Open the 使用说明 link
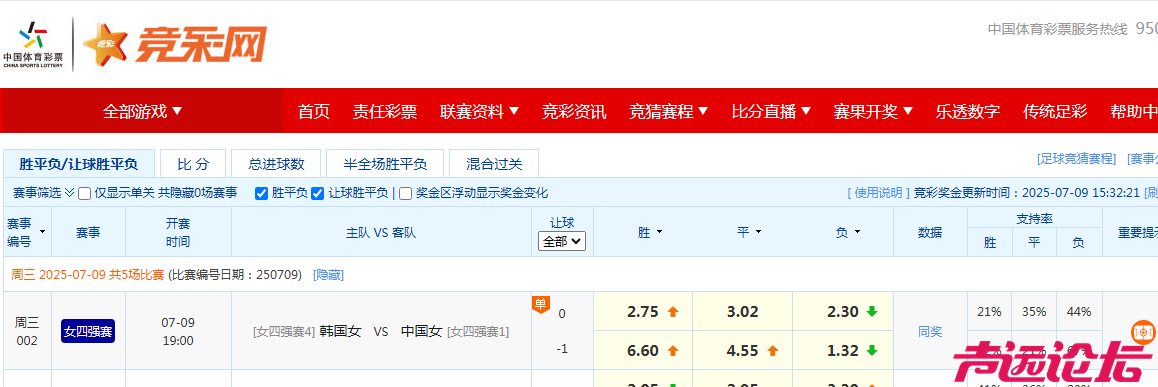 tap(879, 194)
